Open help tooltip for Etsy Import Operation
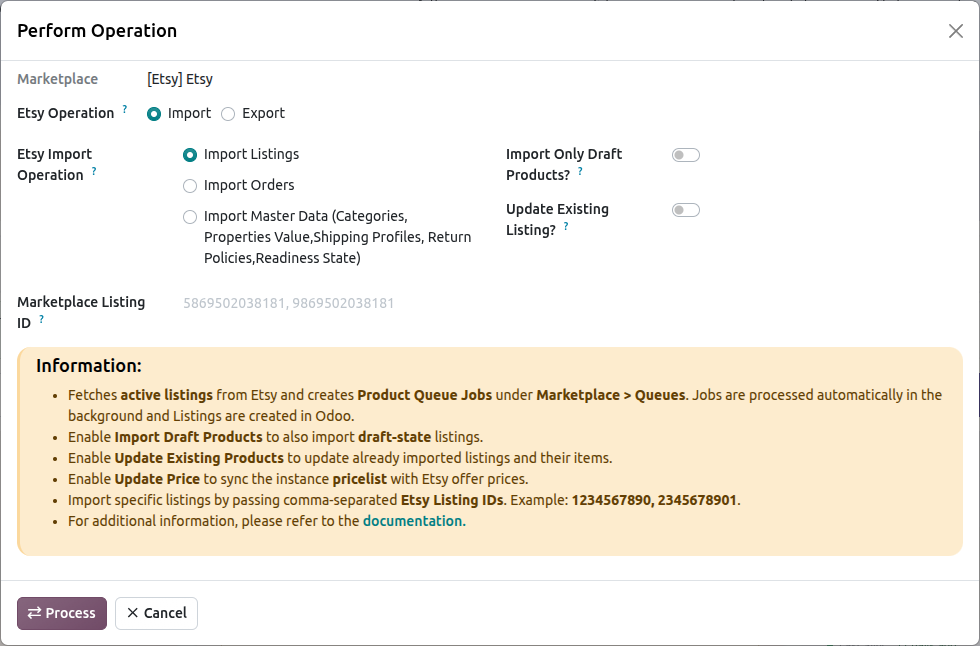This screenshot has height=646, width=980. pyautogui.click(x=94, y=171)
